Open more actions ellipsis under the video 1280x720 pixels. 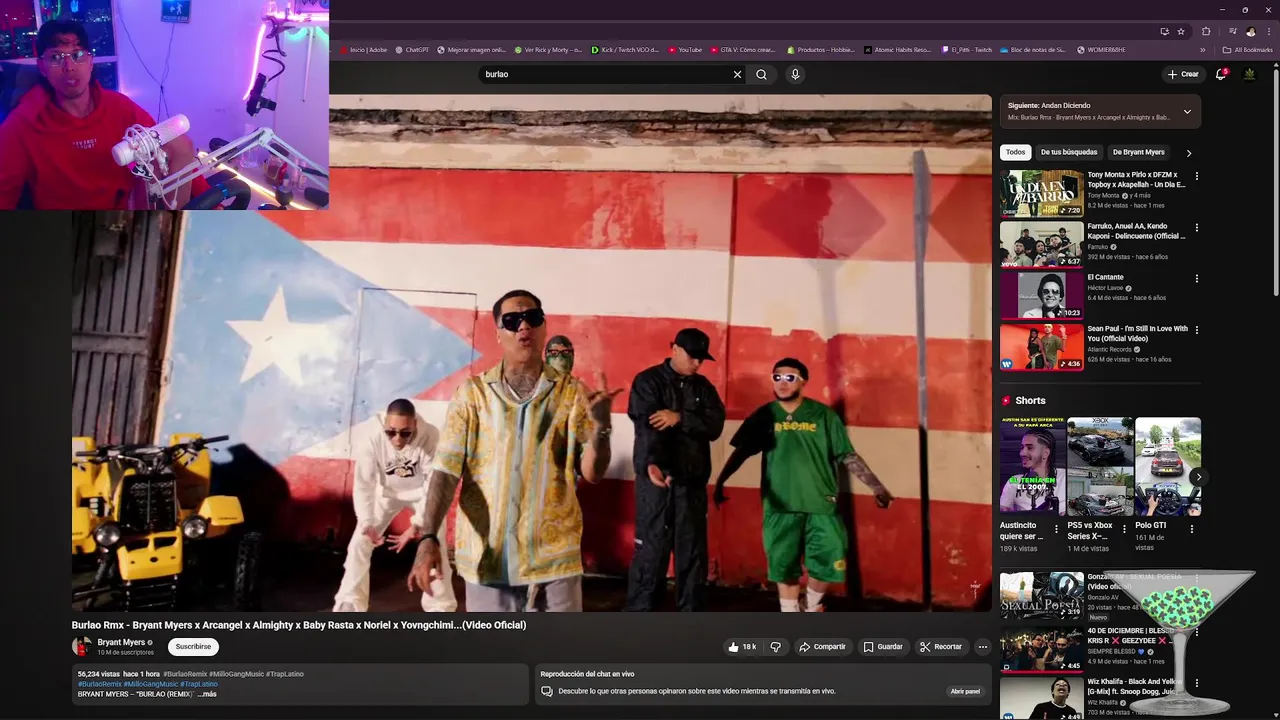(982, 647)
